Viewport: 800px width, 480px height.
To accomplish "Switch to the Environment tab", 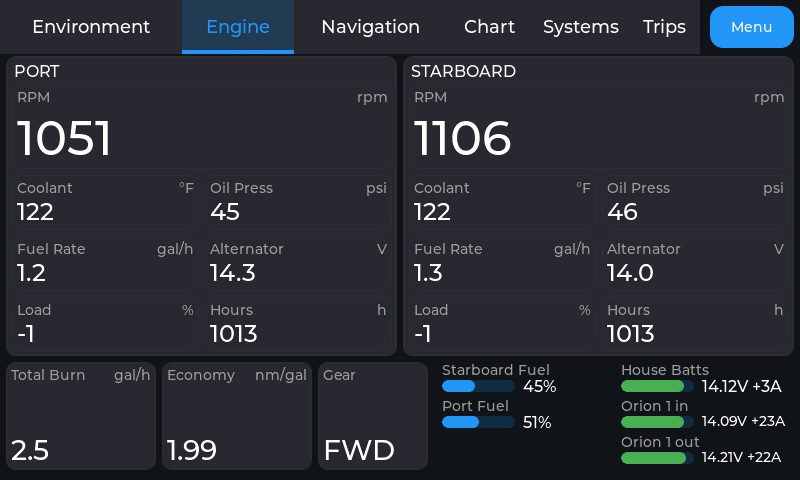I will click(91, 27).
